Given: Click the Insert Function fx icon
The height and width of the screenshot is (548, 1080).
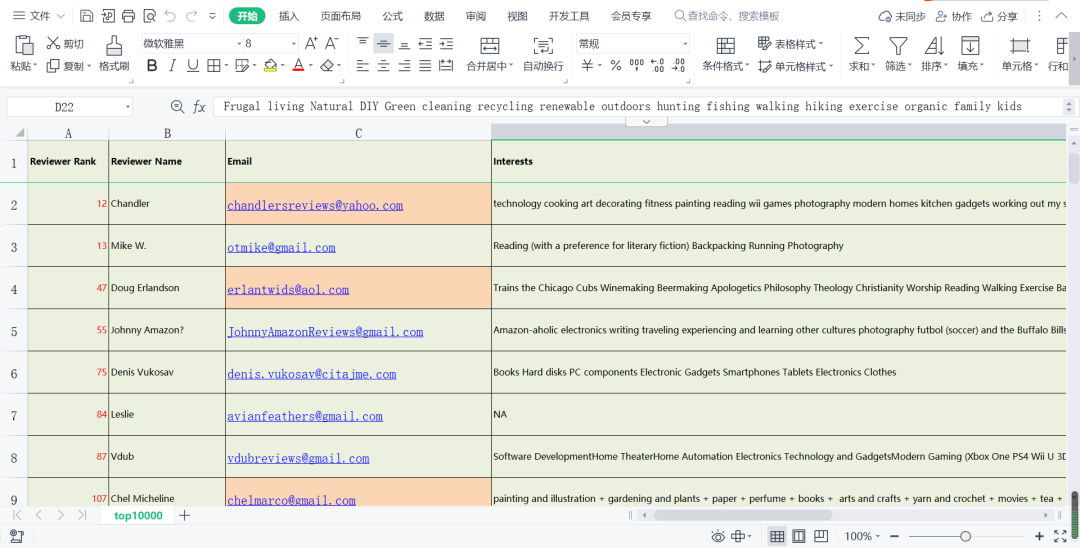Looking at the screenshot, I should (x=199, y=107).
